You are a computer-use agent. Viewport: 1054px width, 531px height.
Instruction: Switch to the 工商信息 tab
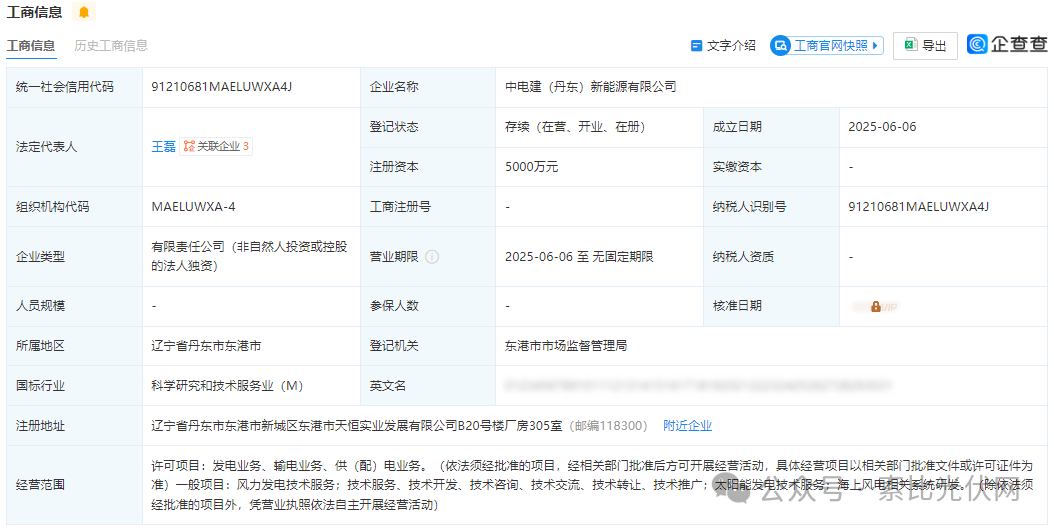pyautogui.click(x=31, y=46)
